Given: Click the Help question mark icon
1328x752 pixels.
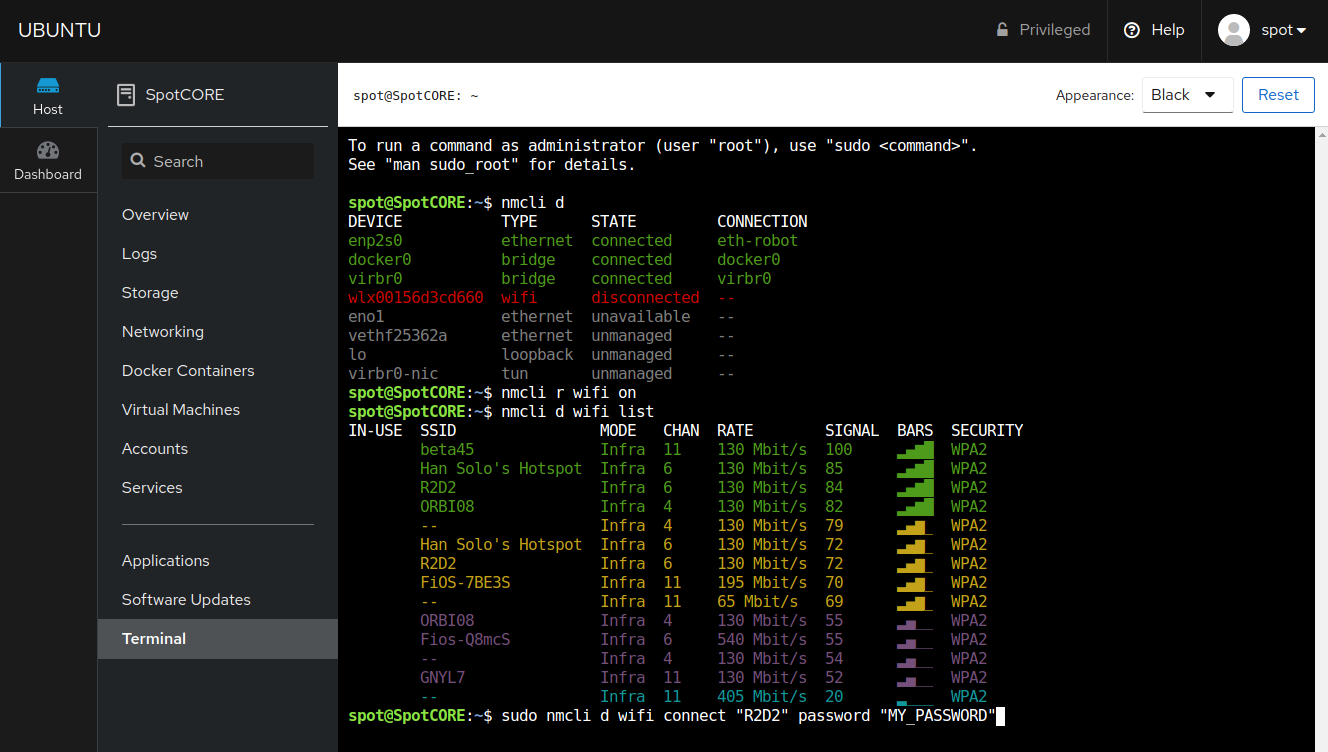Looking at the screenshot, I should click(x=1132, y=30).
